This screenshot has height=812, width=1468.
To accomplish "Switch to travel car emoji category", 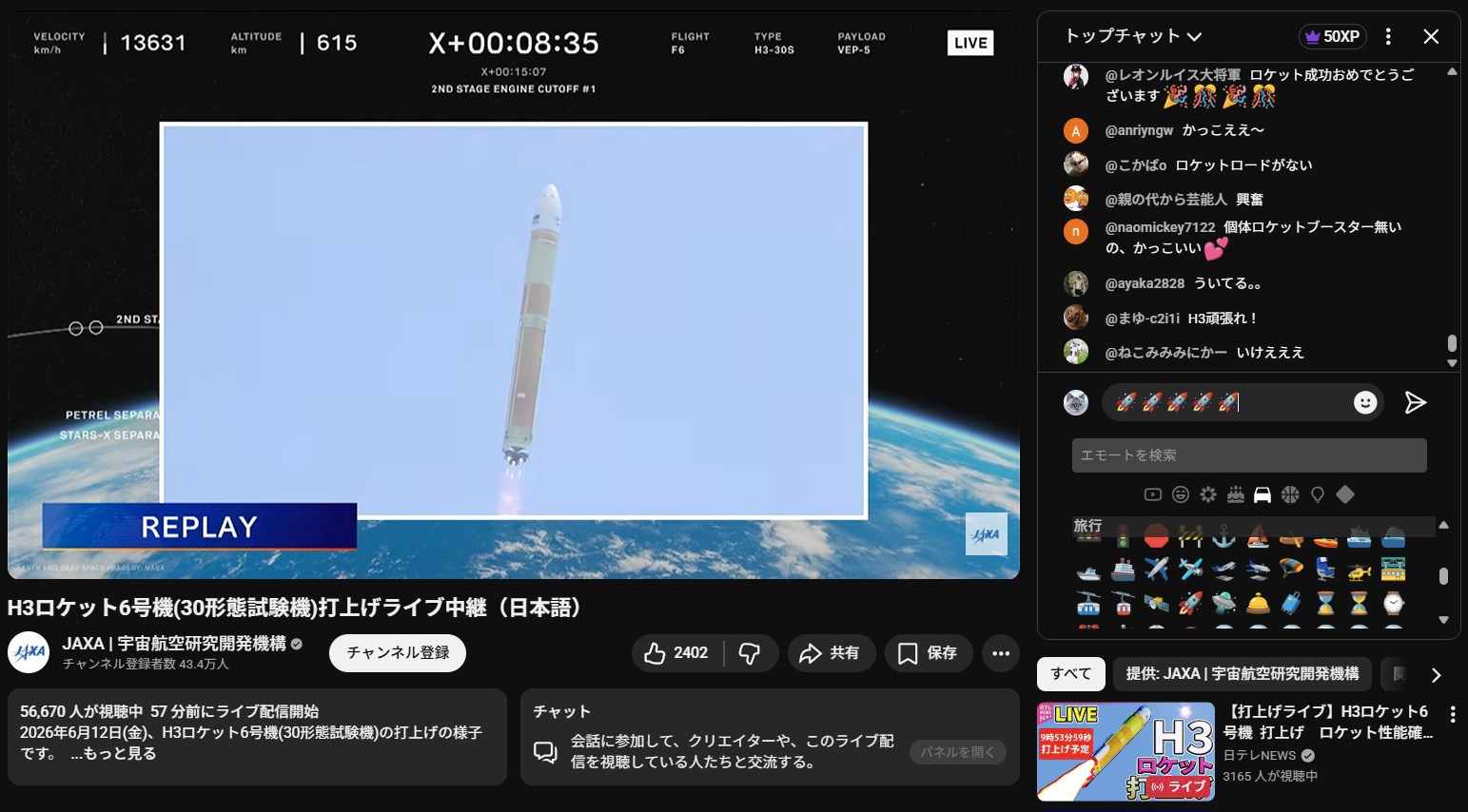I will tap(1262, 494).
